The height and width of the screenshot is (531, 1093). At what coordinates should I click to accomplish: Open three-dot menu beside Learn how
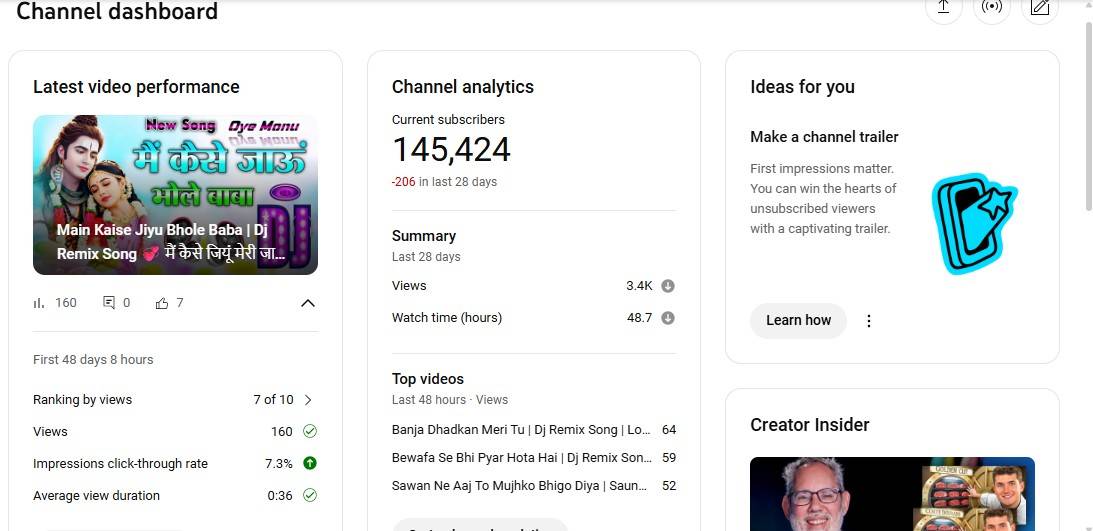[869, 321]
